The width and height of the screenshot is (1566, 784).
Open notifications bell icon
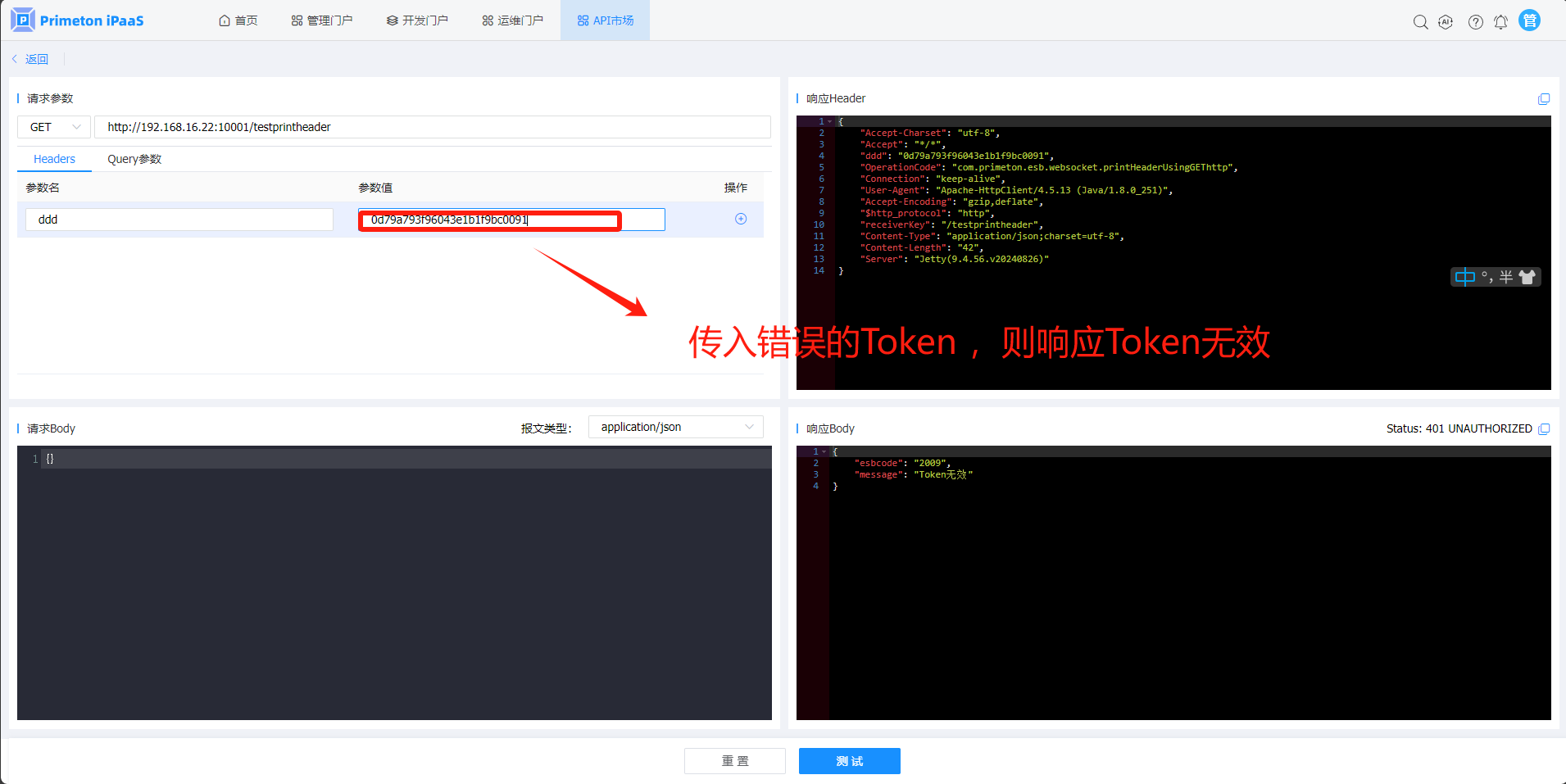[1500, 22]
